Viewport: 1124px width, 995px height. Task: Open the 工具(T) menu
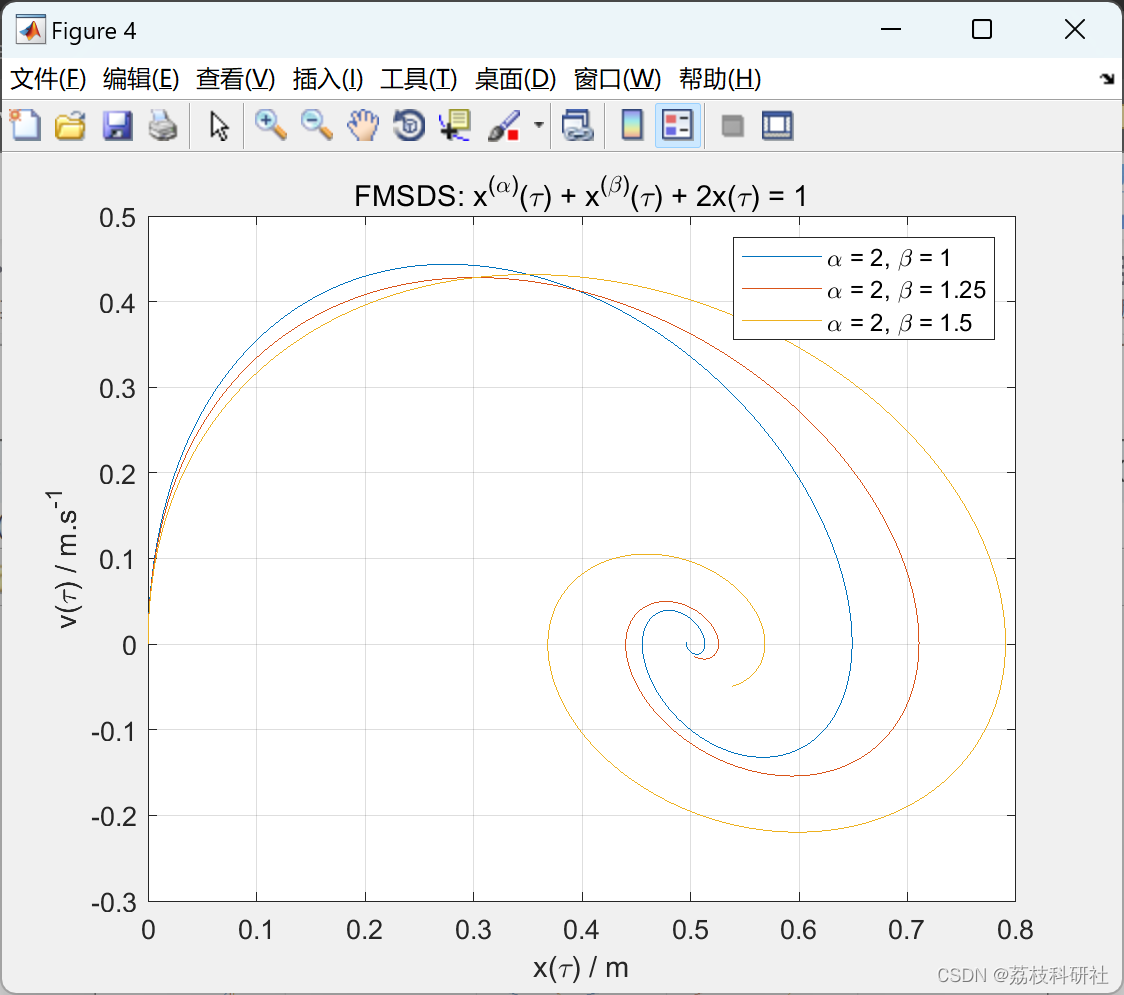[x=419, y=79]
